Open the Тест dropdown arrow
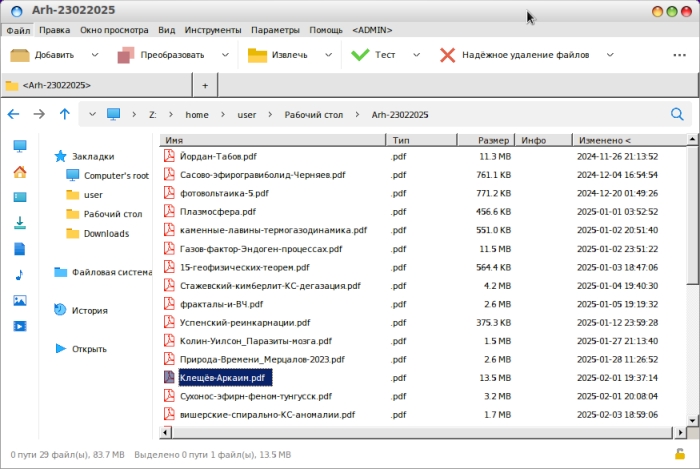Screen dimensions: 700x469 (x=417, y=55)
